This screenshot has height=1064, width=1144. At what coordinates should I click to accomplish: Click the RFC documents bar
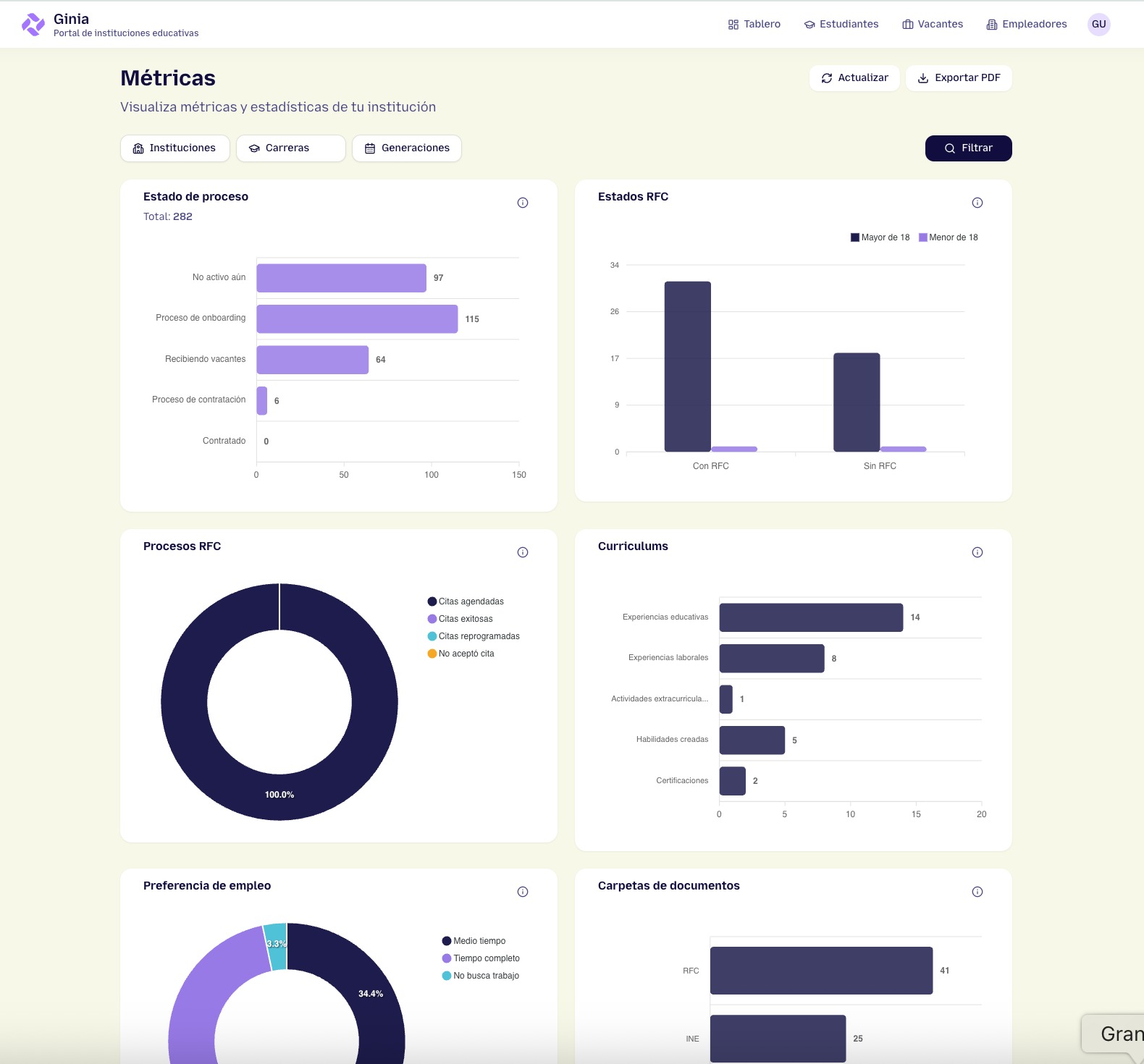[x=822, y=971]
